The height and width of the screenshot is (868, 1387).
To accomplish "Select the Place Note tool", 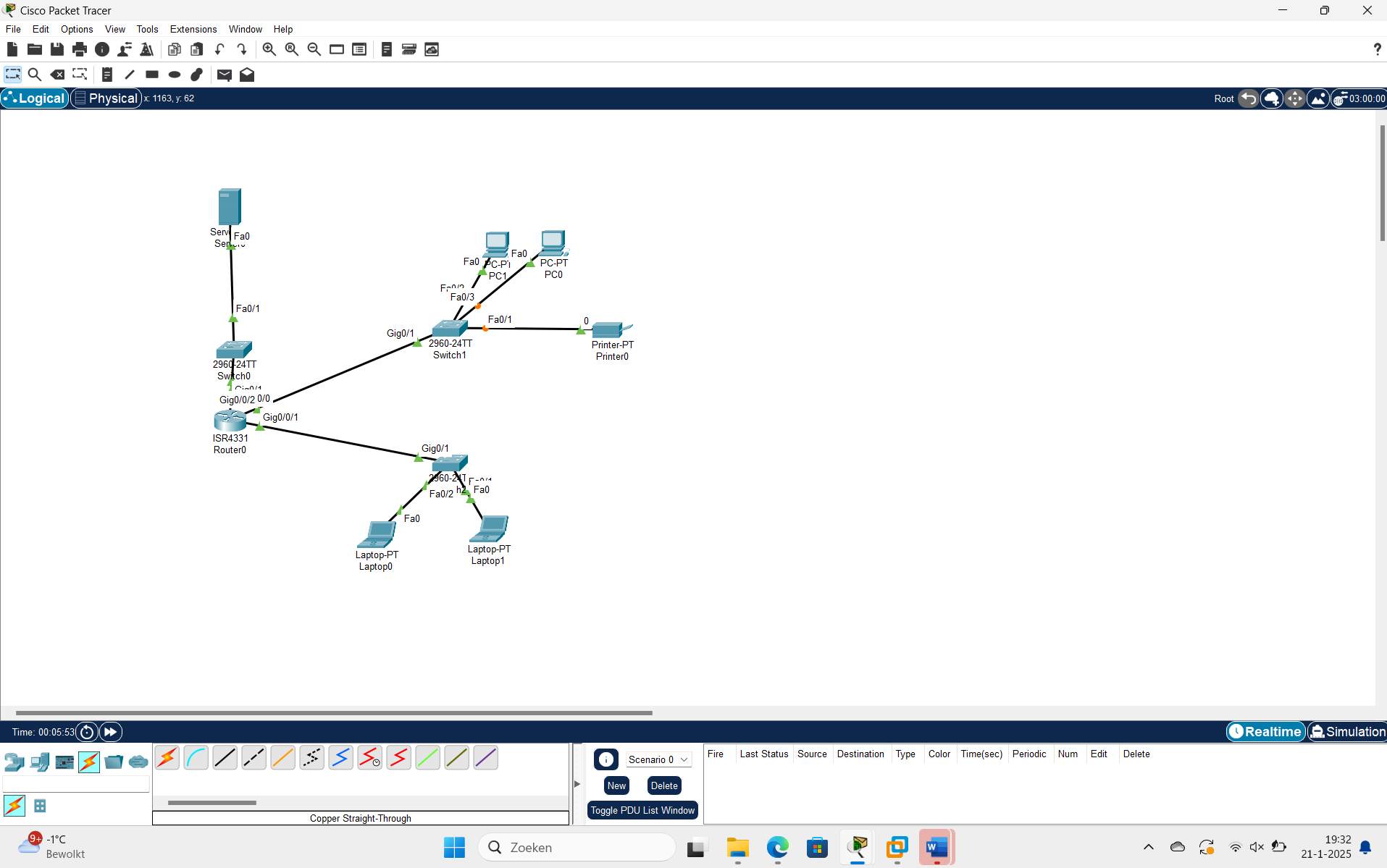I will click(106, 75).
